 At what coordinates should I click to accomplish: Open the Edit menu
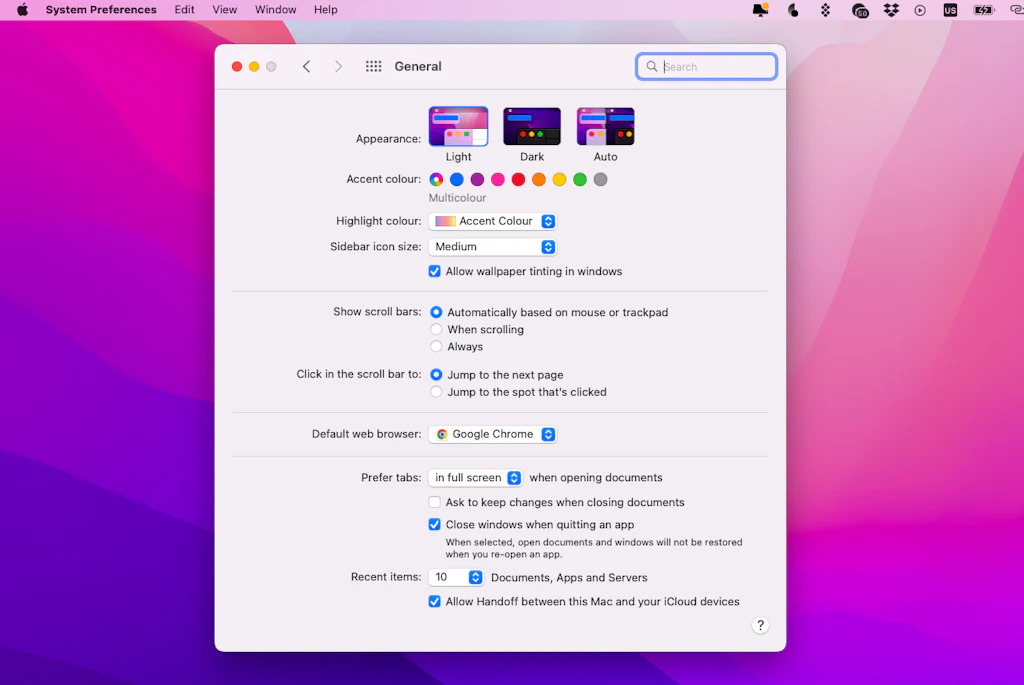click(184, 10)
